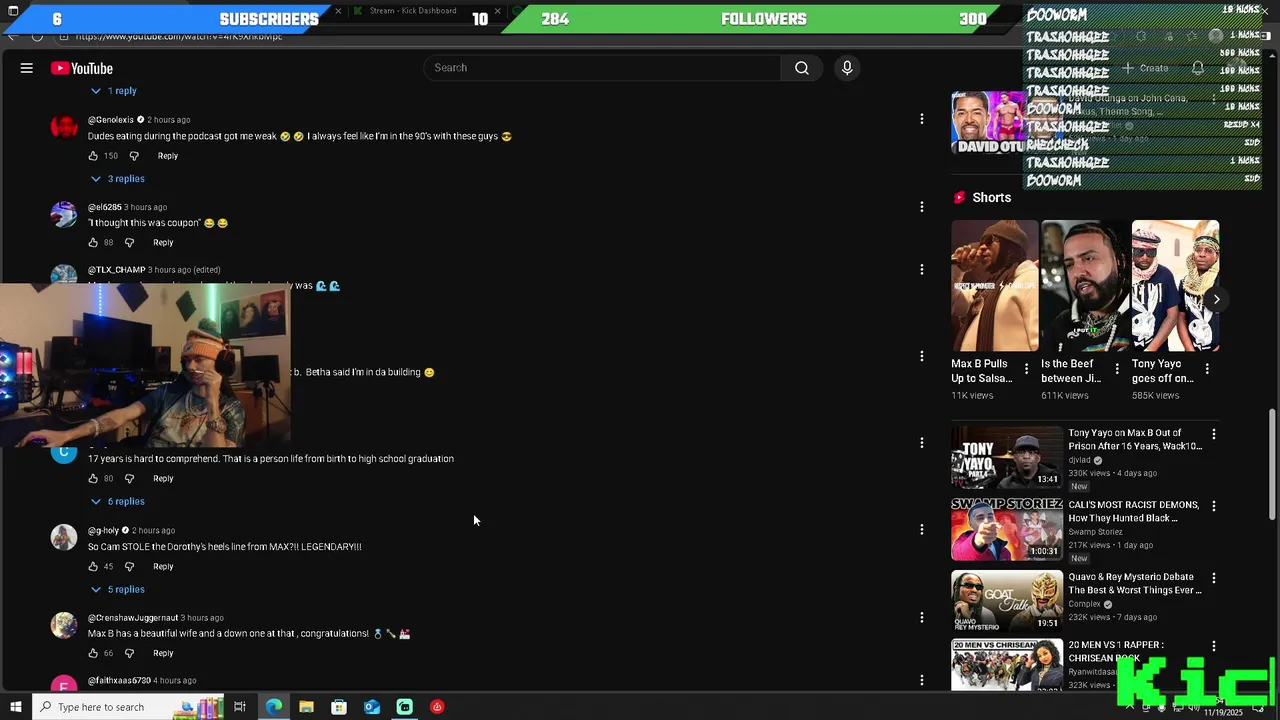The image size is (1280, 720).
Task: Dislike the @g-holy comment
Action: 129,567
